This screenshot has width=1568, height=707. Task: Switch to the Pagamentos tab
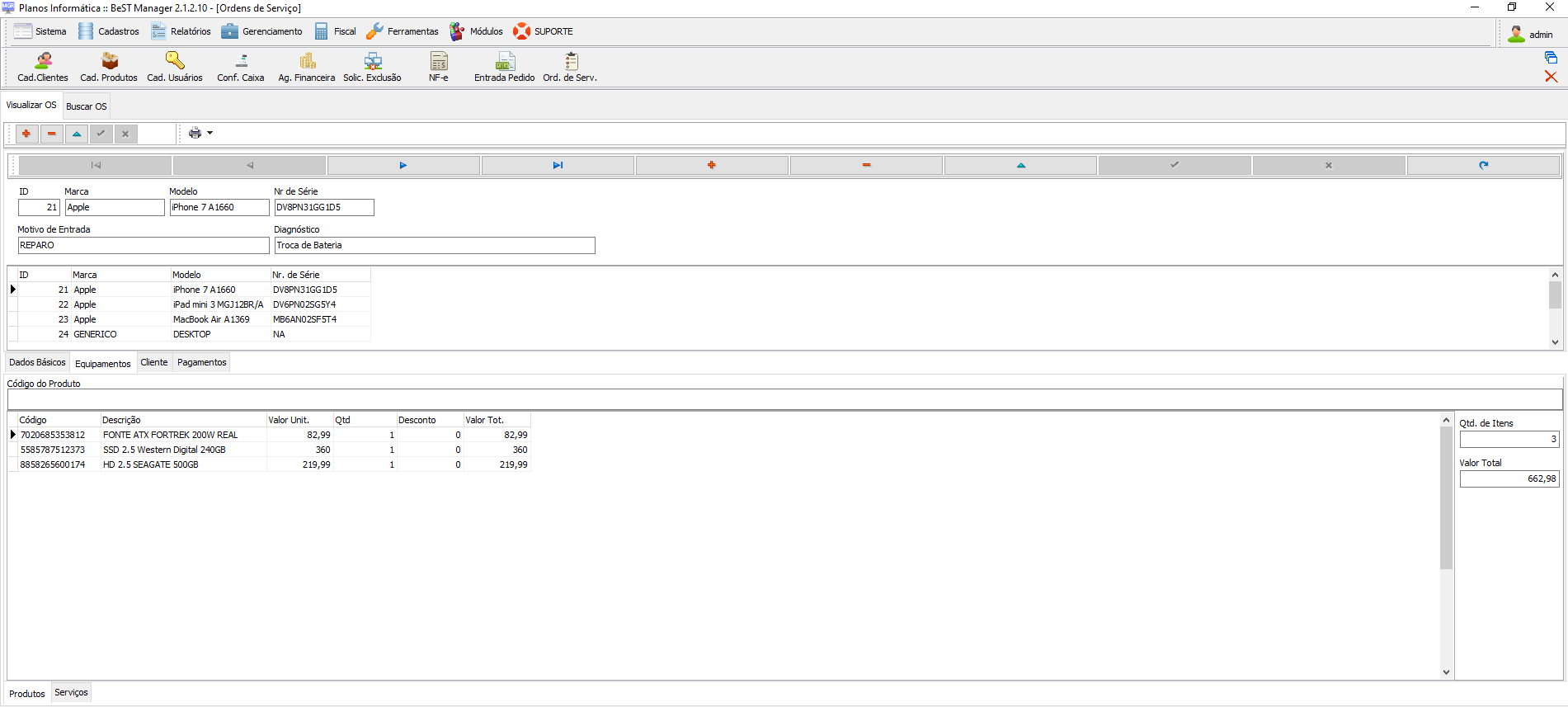click(201, 362)
